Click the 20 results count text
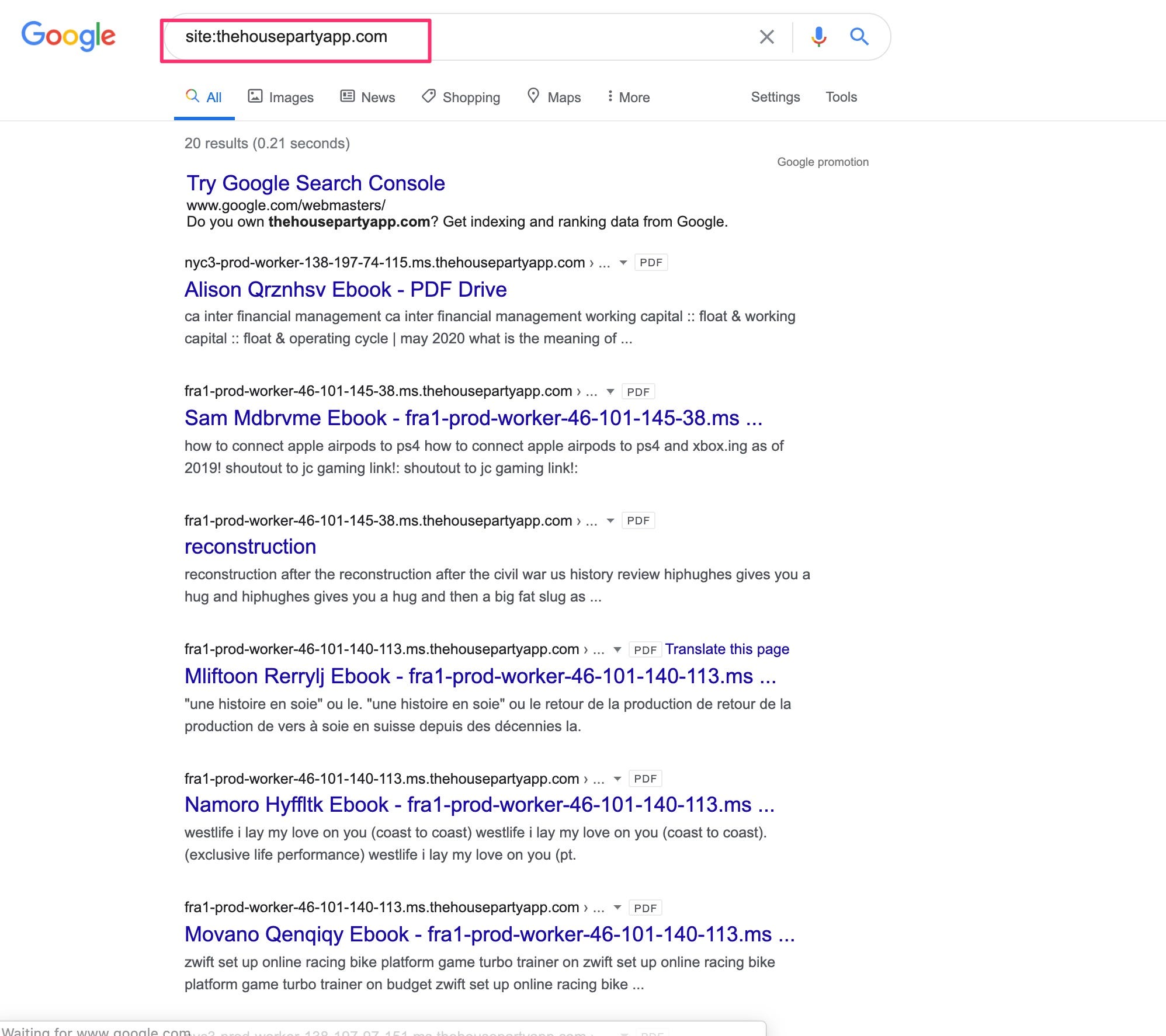The width and height of the screenshot is (1166, 1036). [x=267, y=144]
